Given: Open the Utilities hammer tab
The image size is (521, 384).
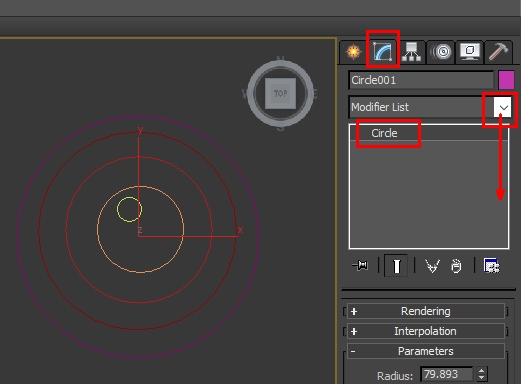Looking at the screenshot, I should [498, 52].
